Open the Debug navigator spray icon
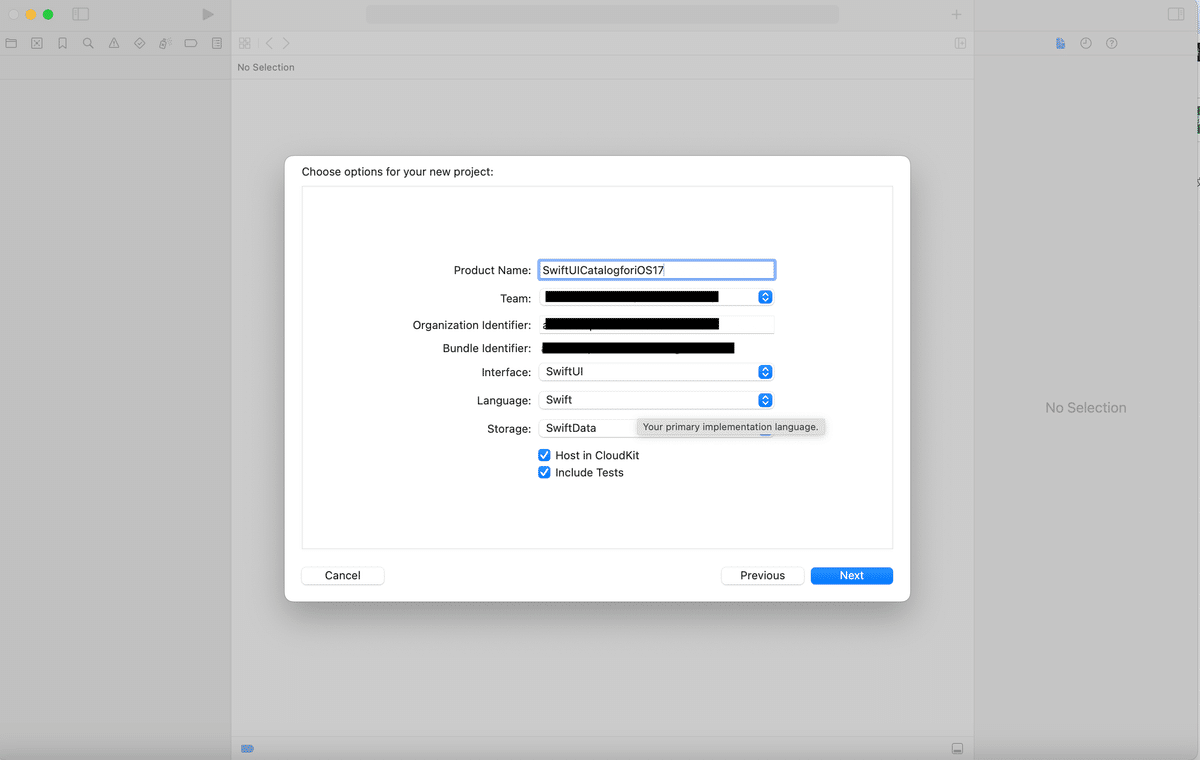 click(x=165, y=44)
